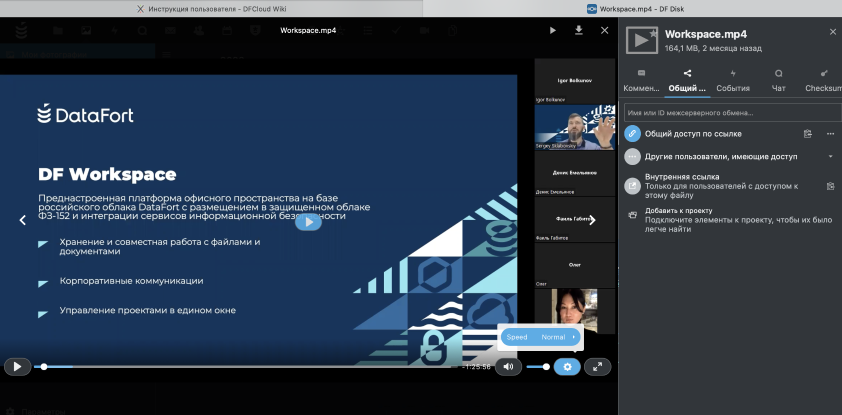
Task: Click the other users round icon
Action: 633,157
